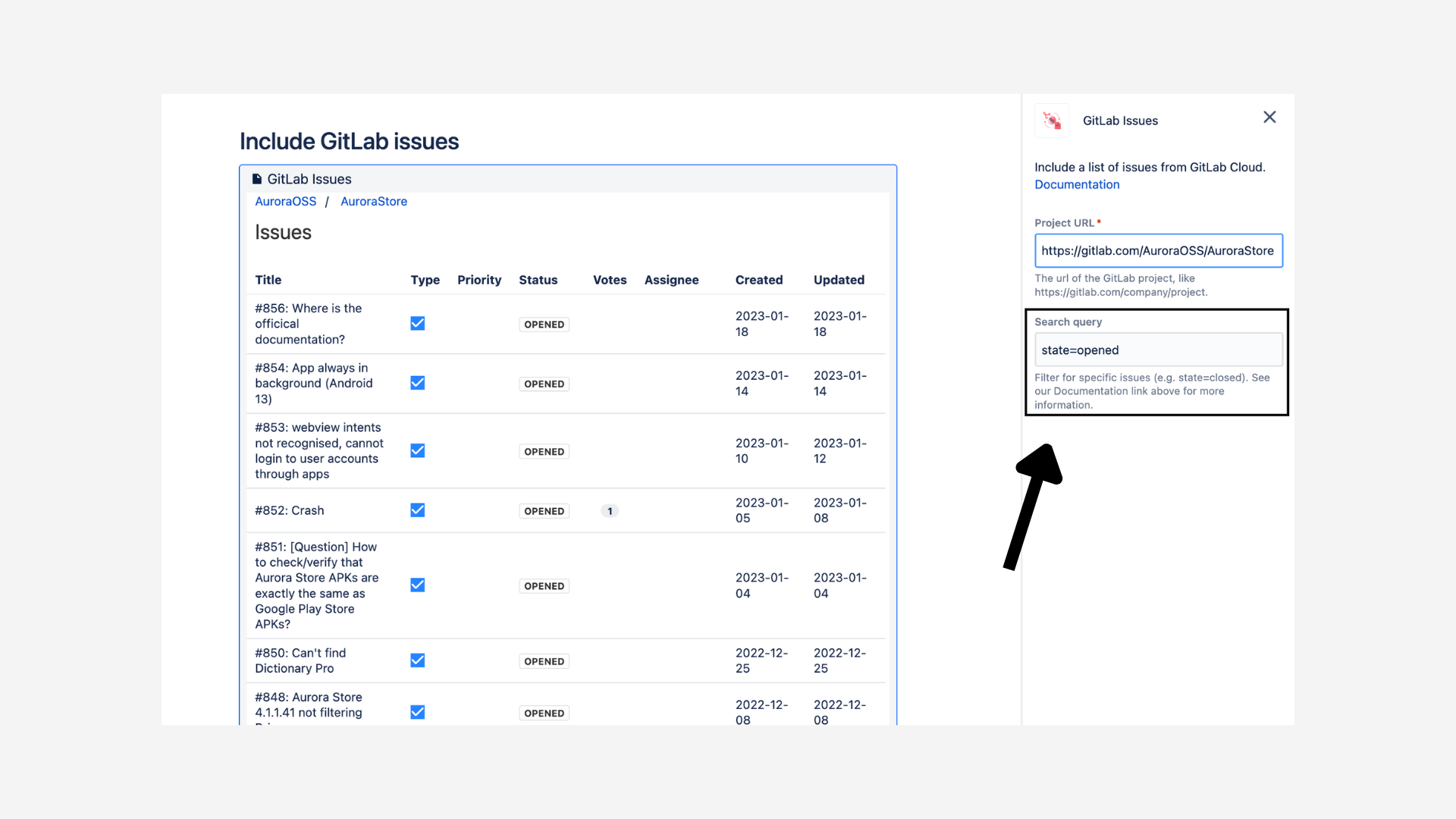
Task: Click the document icon beside GitLab Issues macro title
Action: tap(257, 178)
